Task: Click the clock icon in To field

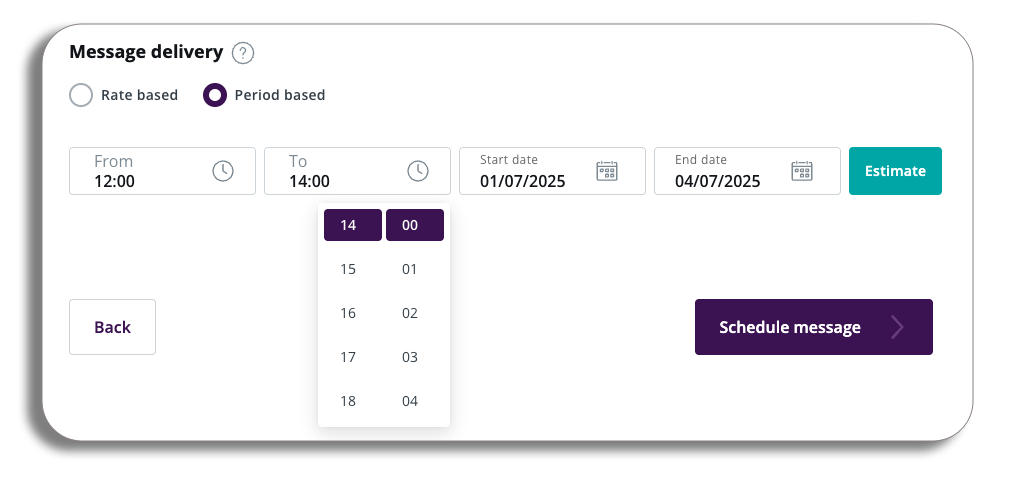Action: click(x=418, y=171)
